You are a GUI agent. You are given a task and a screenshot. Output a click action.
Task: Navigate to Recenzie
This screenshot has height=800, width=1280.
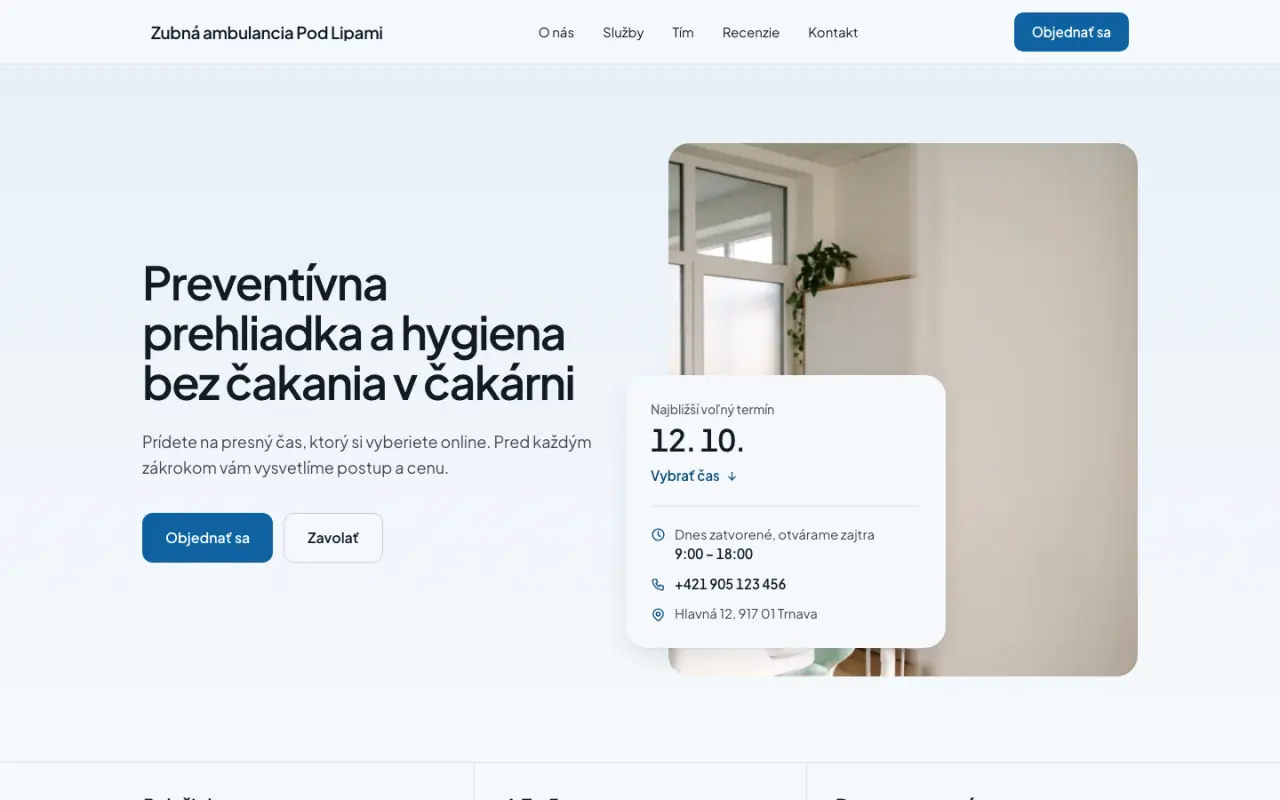[x=751, y=32]
